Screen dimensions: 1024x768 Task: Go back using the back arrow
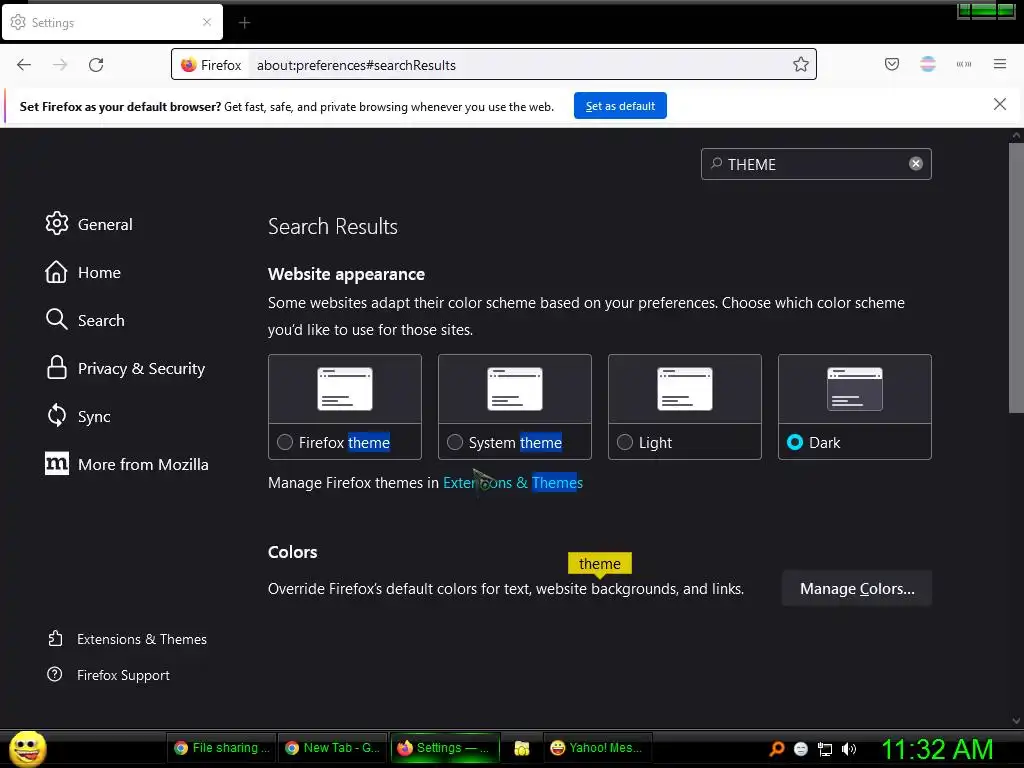[x=24, y=65]
